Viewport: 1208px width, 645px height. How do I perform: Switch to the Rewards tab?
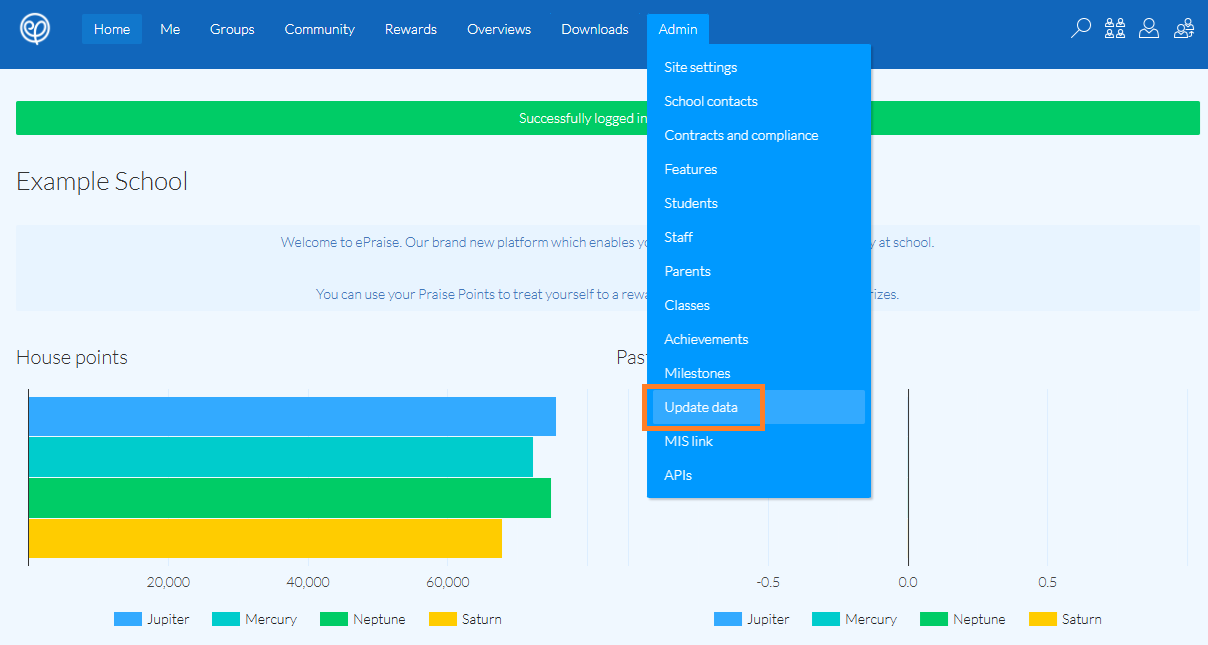pyautogui.click(x=410, y=29)
